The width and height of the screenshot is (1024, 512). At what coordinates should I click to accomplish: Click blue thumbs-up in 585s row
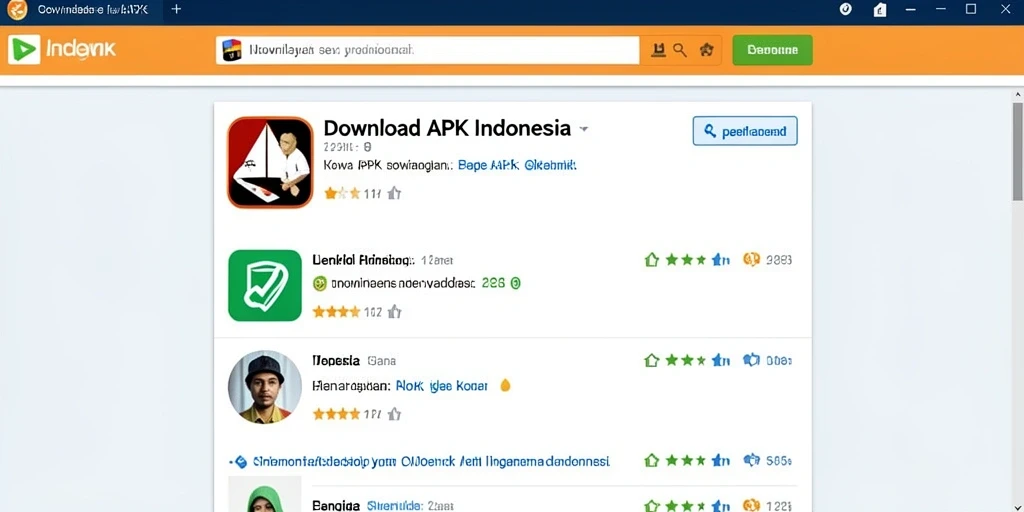721,461
